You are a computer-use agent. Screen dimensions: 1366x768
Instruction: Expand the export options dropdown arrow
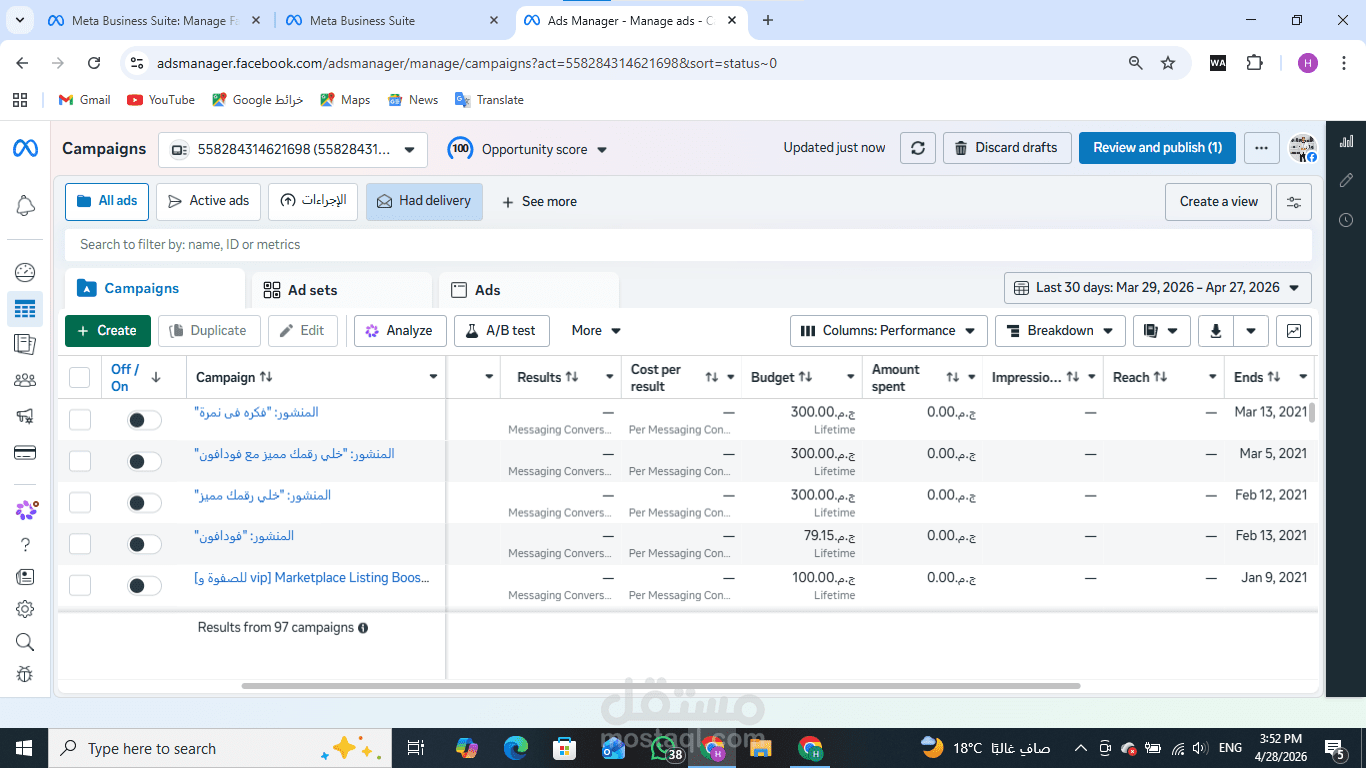pos(1251,331)
